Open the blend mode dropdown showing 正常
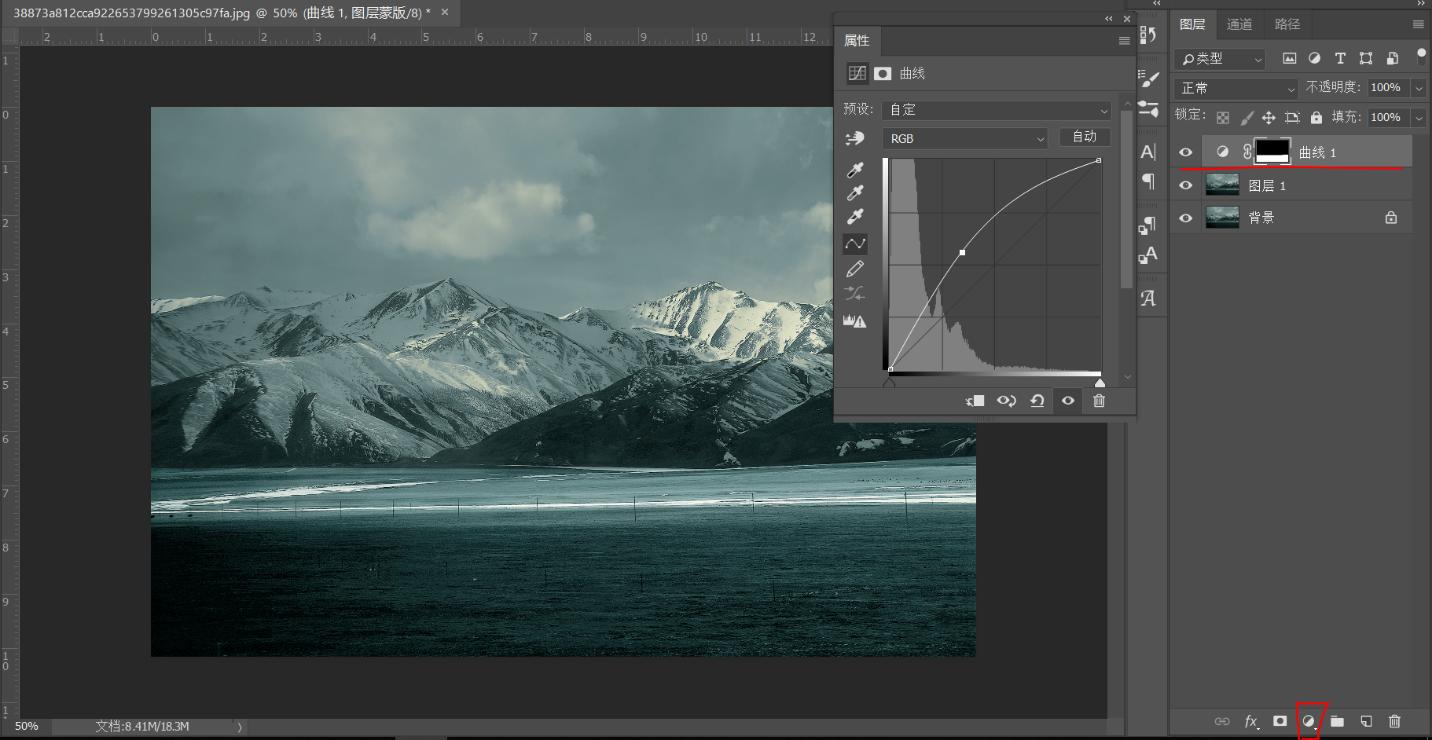Image resolution: width=1432 pixels, height=740 pixels. click(1235, 88)
